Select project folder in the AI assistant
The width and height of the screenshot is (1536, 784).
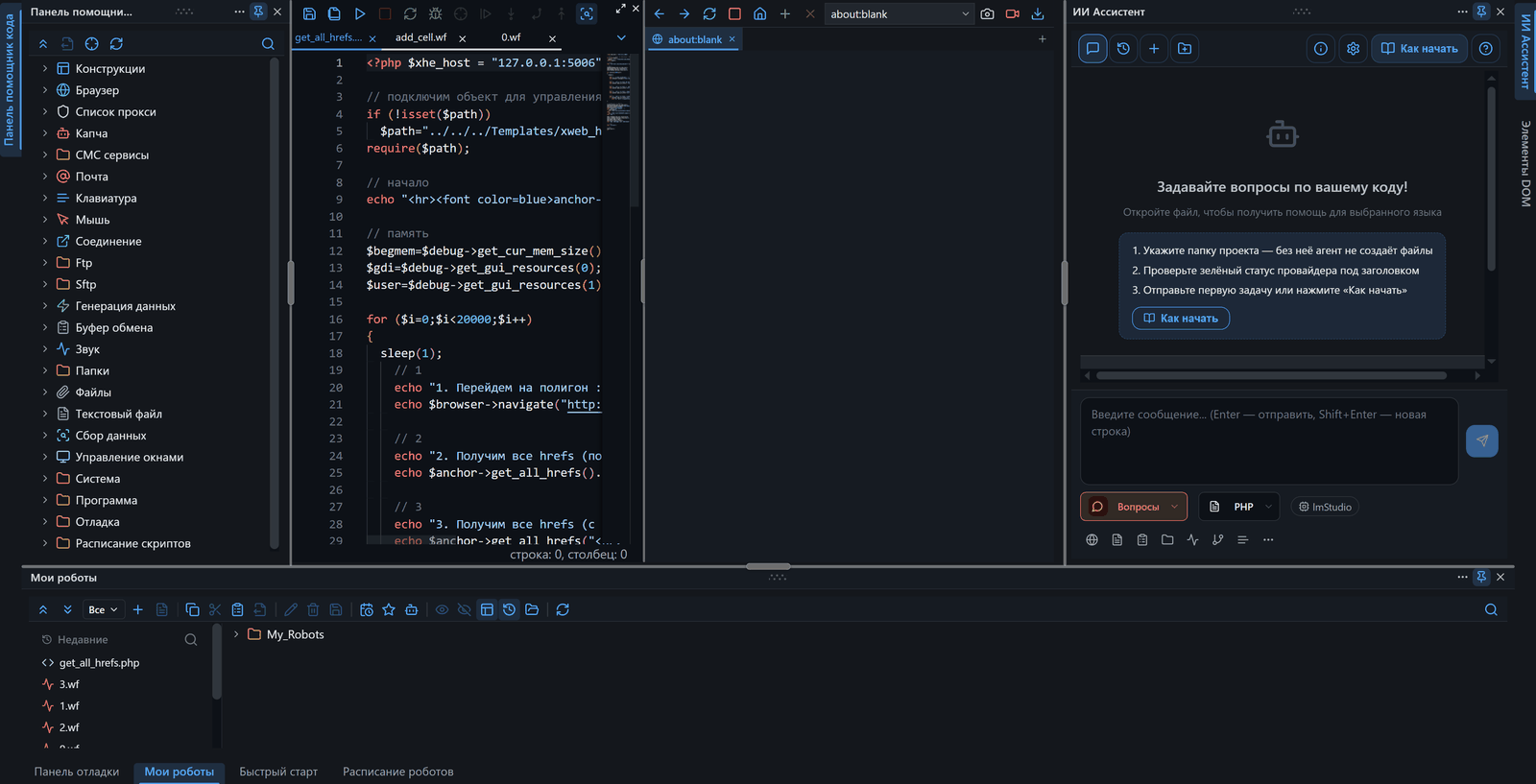(1185, 48)
